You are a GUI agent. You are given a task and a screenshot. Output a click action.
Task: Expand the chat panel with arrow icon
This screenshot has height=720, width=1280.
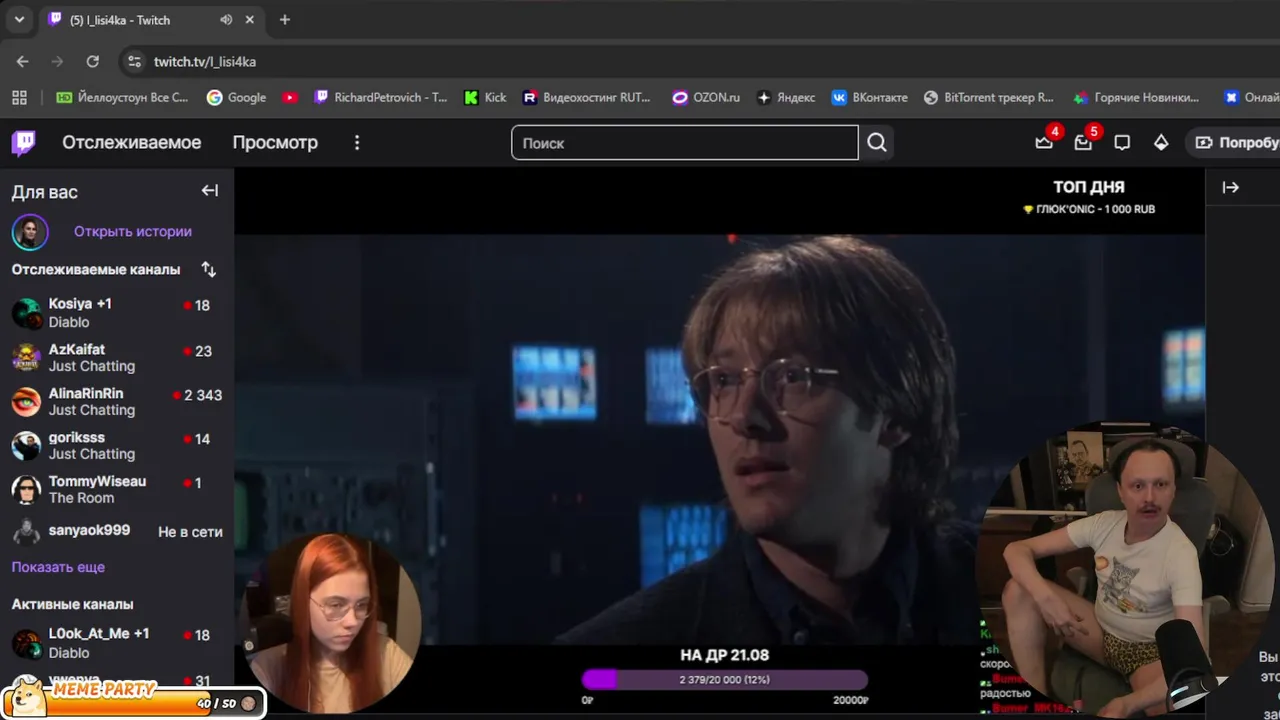click(1230, 188)
